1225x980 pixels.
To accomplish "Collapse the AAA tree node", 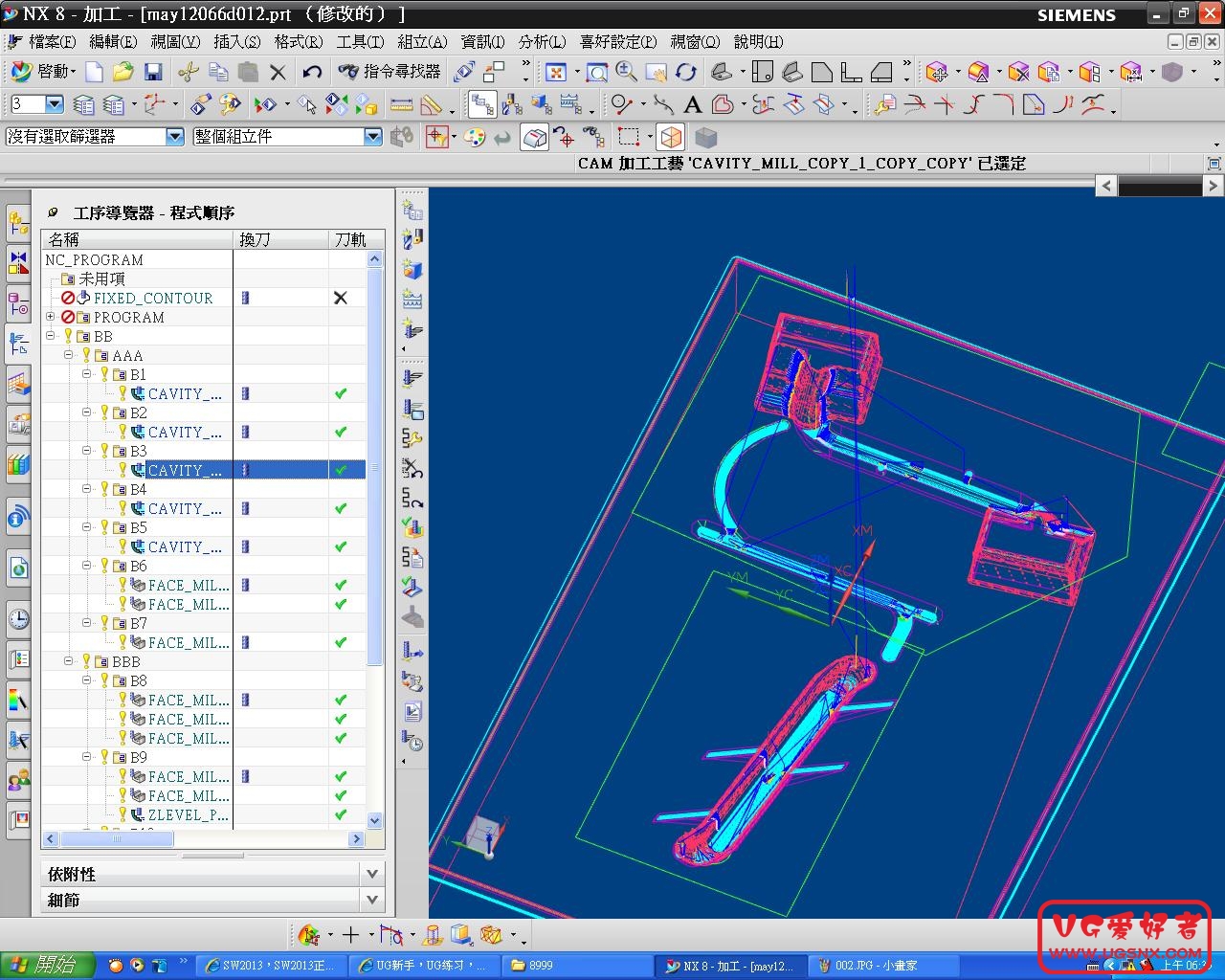I will (x=69, y=355).
